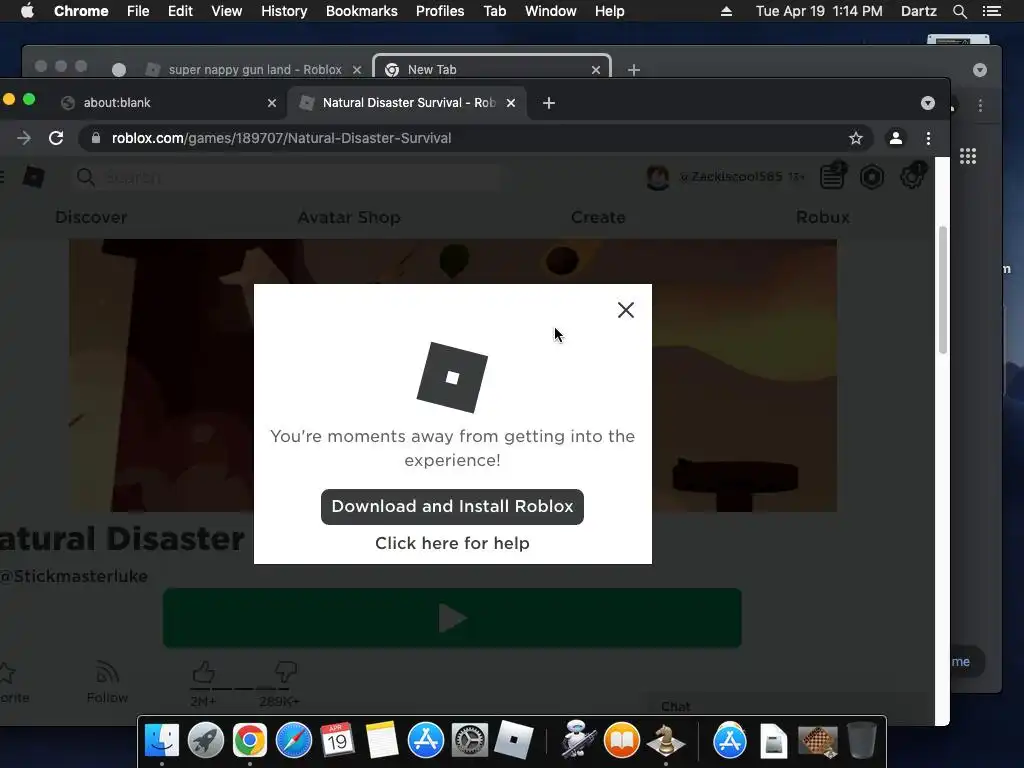Click the forward navigation arrow

24,138
